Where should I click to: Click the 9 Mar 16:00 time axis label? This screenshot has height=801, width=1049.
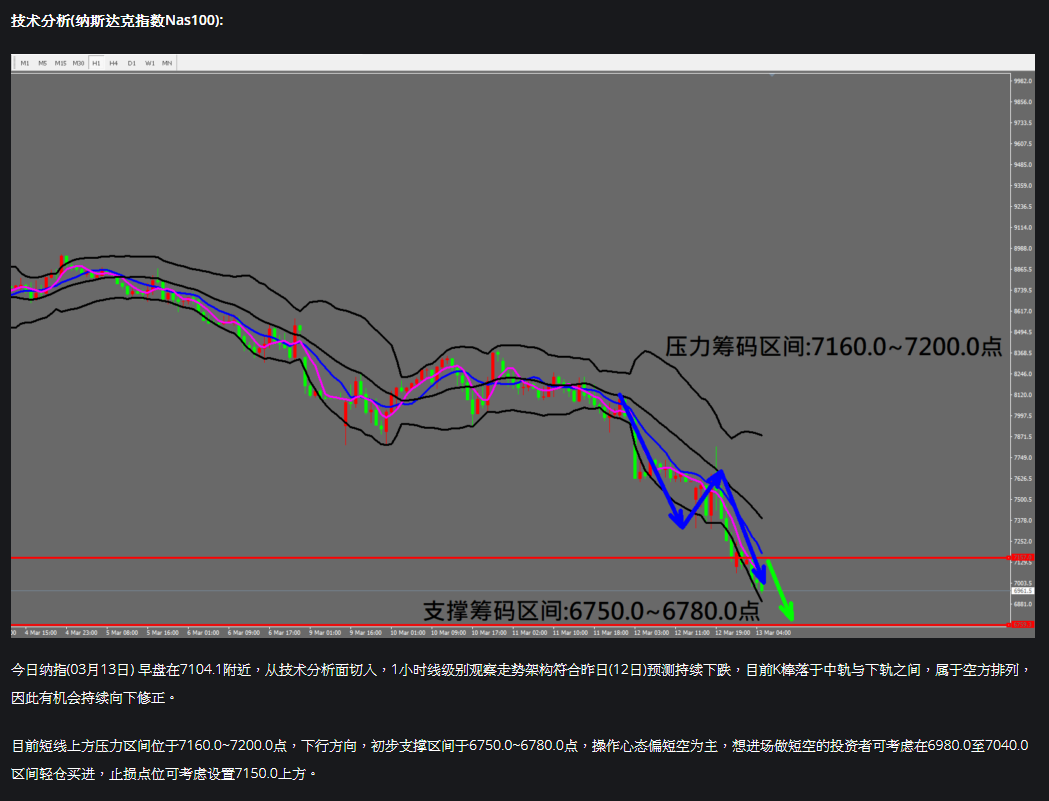[x=367, y=632]
